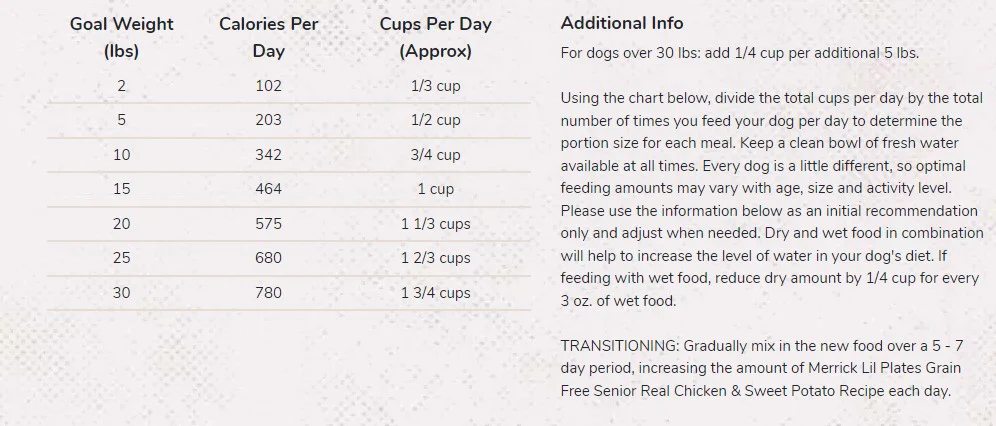Click the 464 calories per day value

pyautogui.click(x=269, y=189)
